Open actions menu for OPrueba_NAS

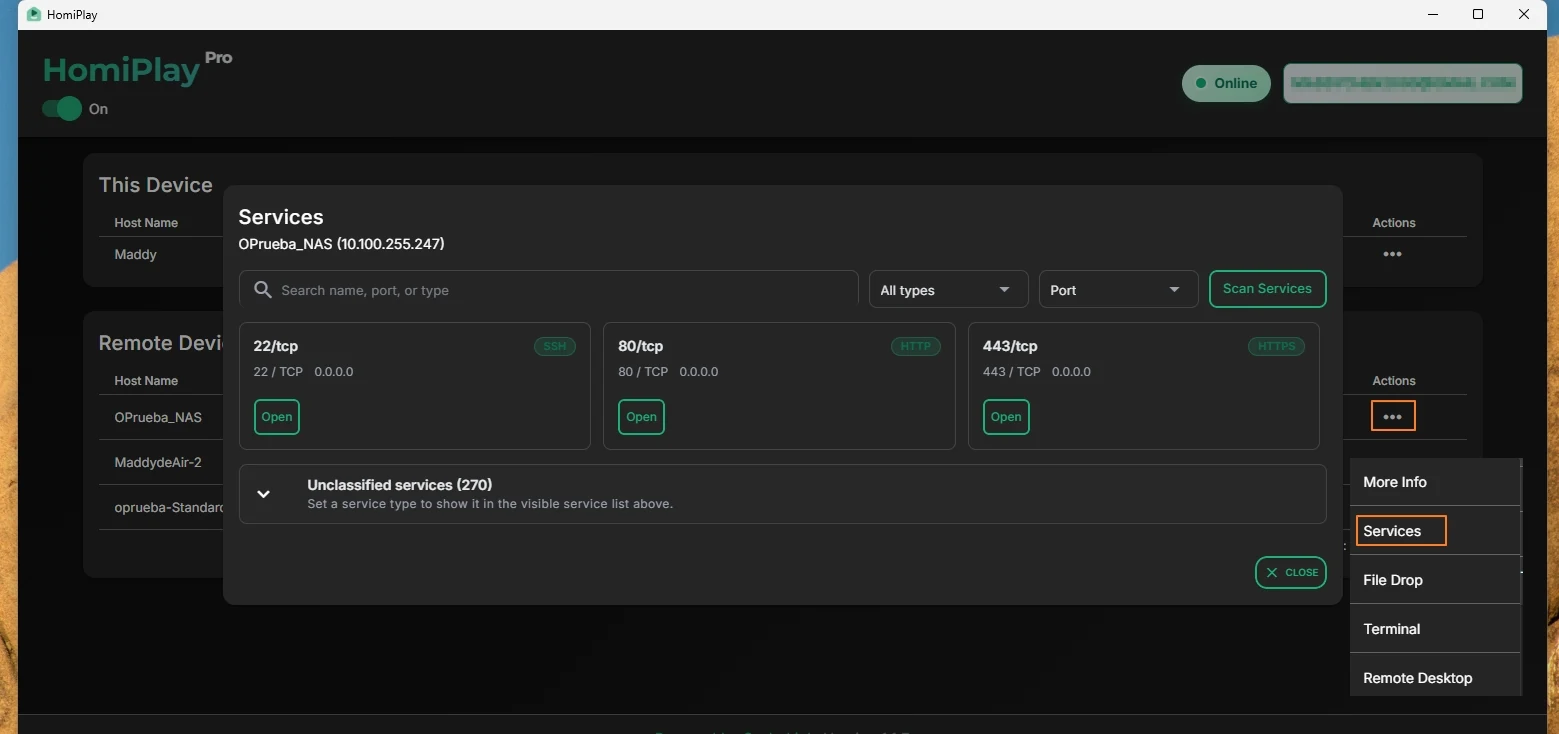coord(1392,416)
